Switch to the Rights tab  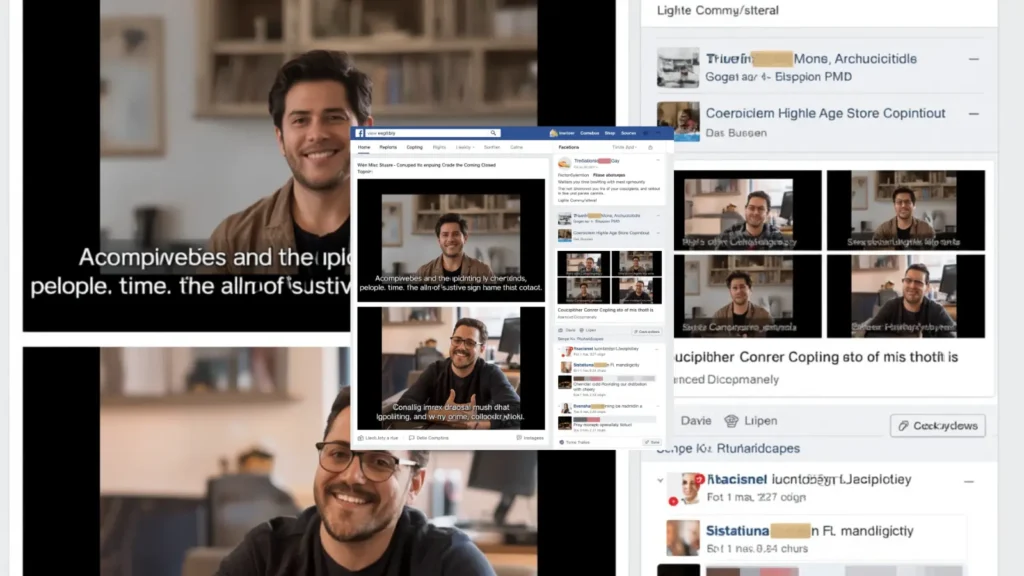point(440,148)
